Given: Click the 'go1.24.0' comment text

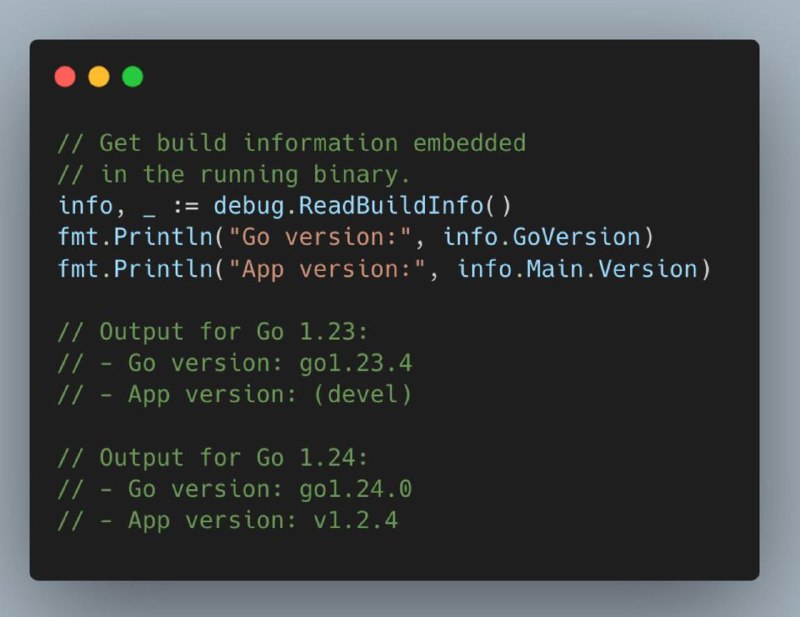Looking at the screenshot, I should point(356,489).
